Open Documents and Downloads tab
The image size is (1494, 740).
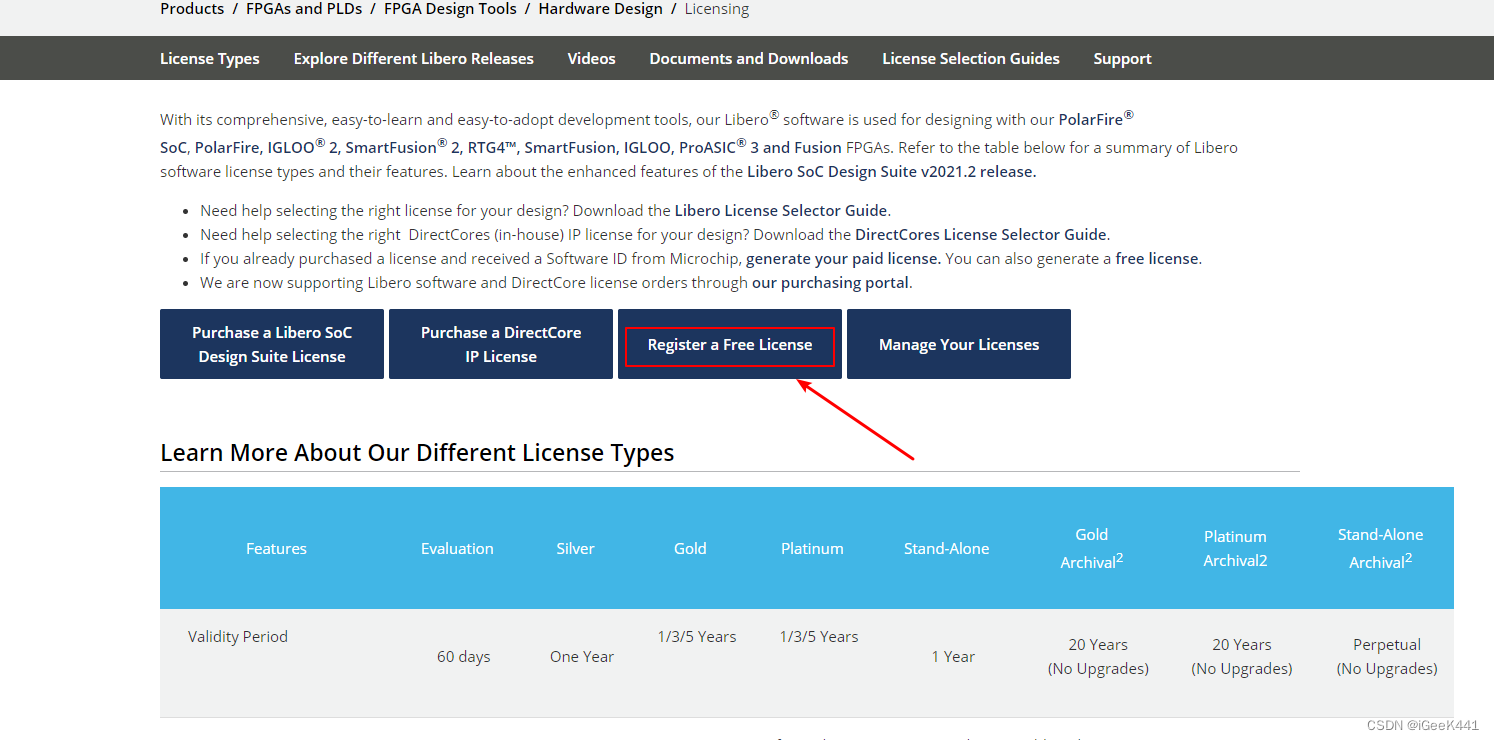(749, 59)
